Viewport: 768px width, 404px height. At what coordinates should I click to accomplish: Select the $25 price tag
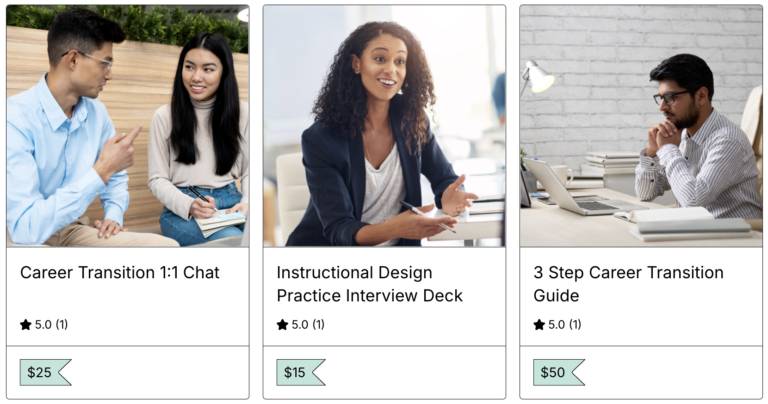point(43,373)
